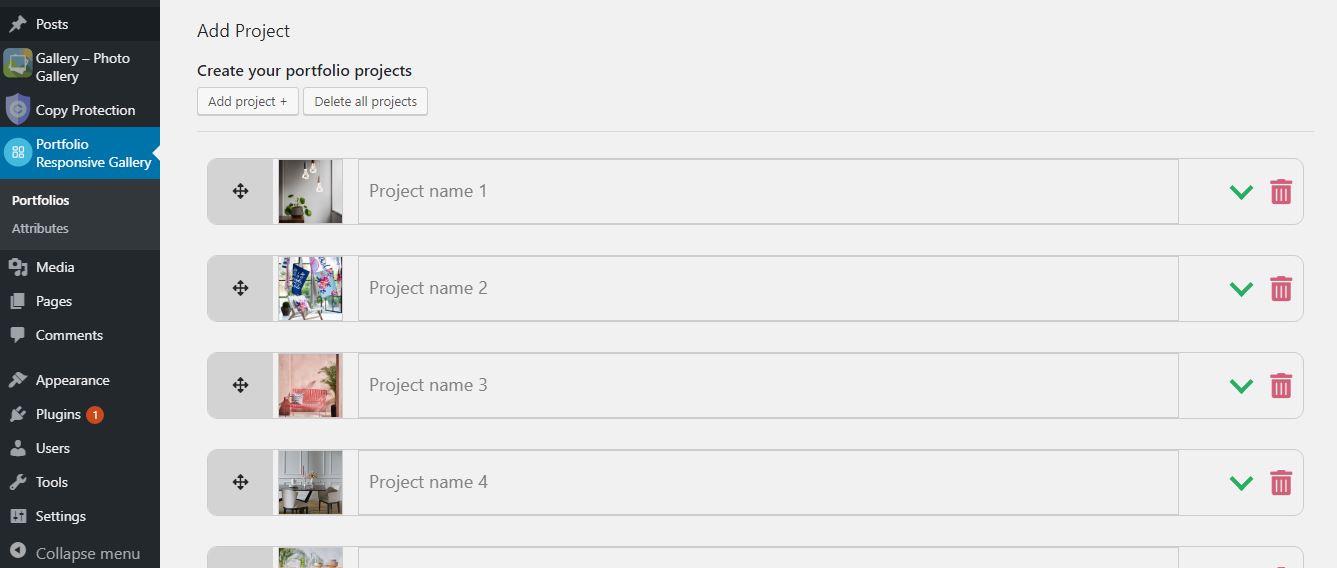Open the Attributes submenu item
This screenshot has height=568, width=1337.
40,228
